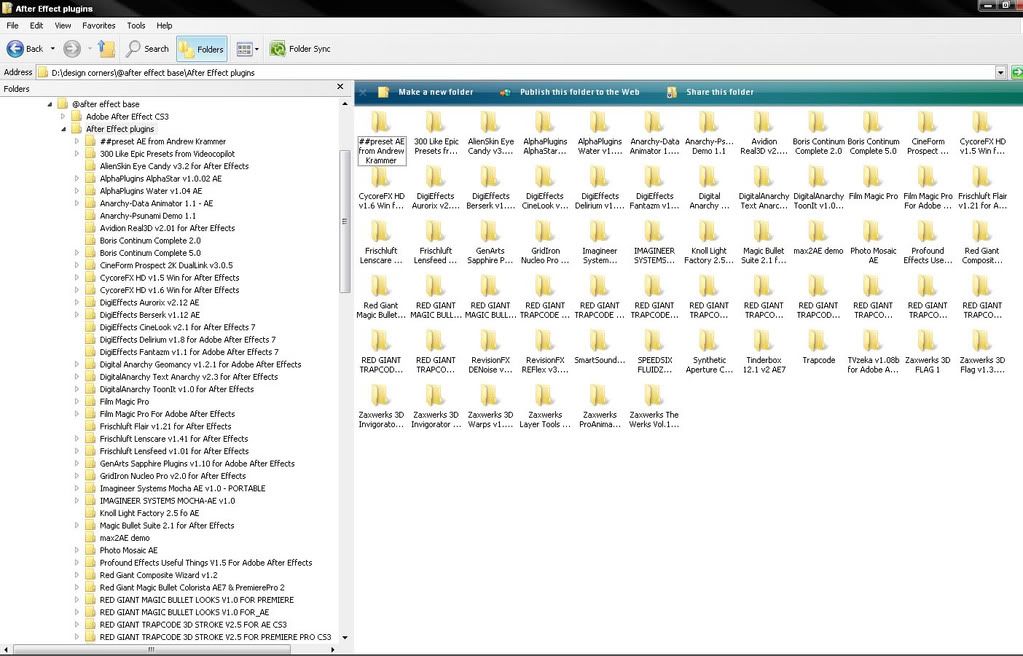Click Share this folder
Viewport: 1023px width, 656px height.
click(710, 92)
